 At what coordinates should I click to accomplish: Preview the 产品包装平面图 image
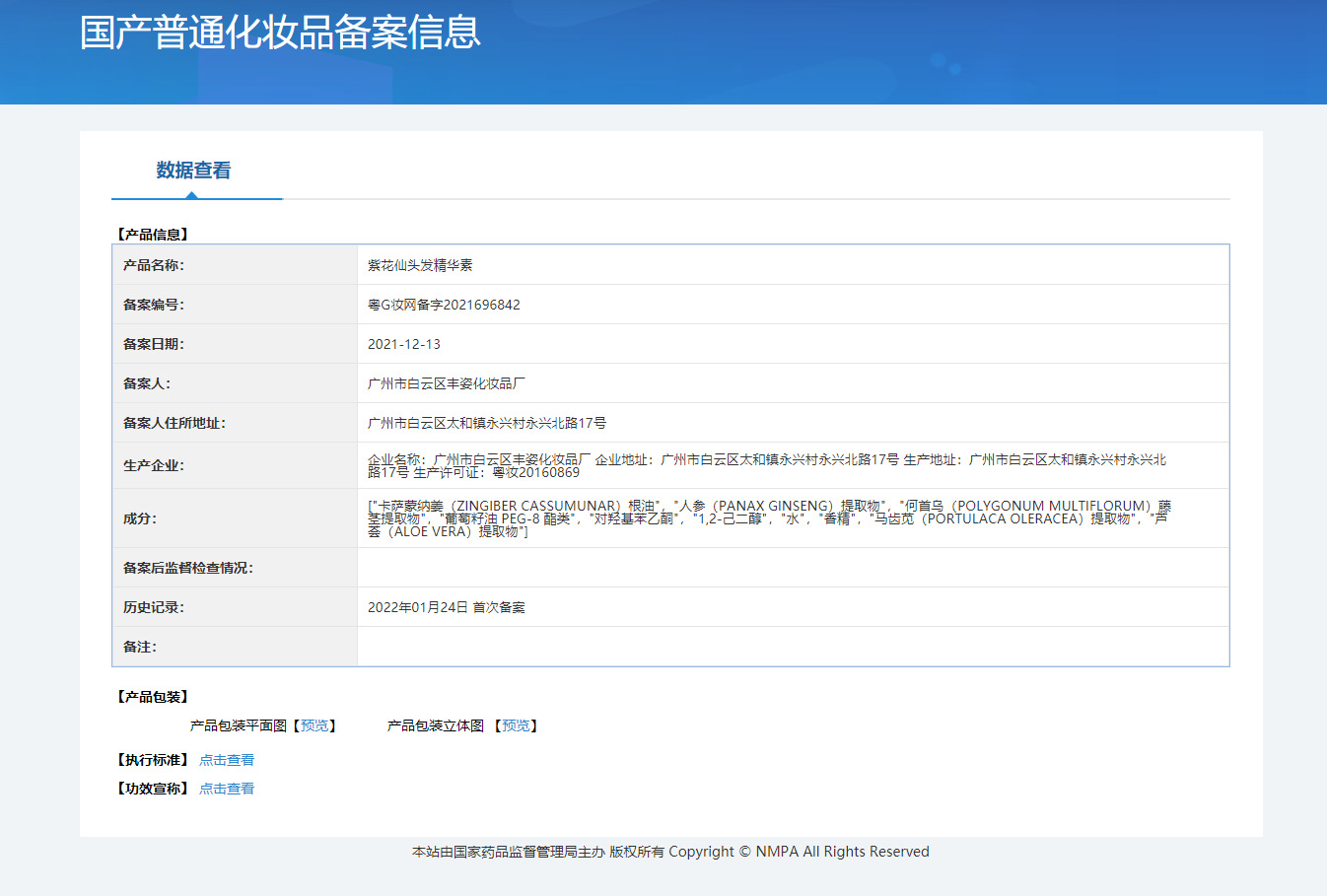(315, 725)
